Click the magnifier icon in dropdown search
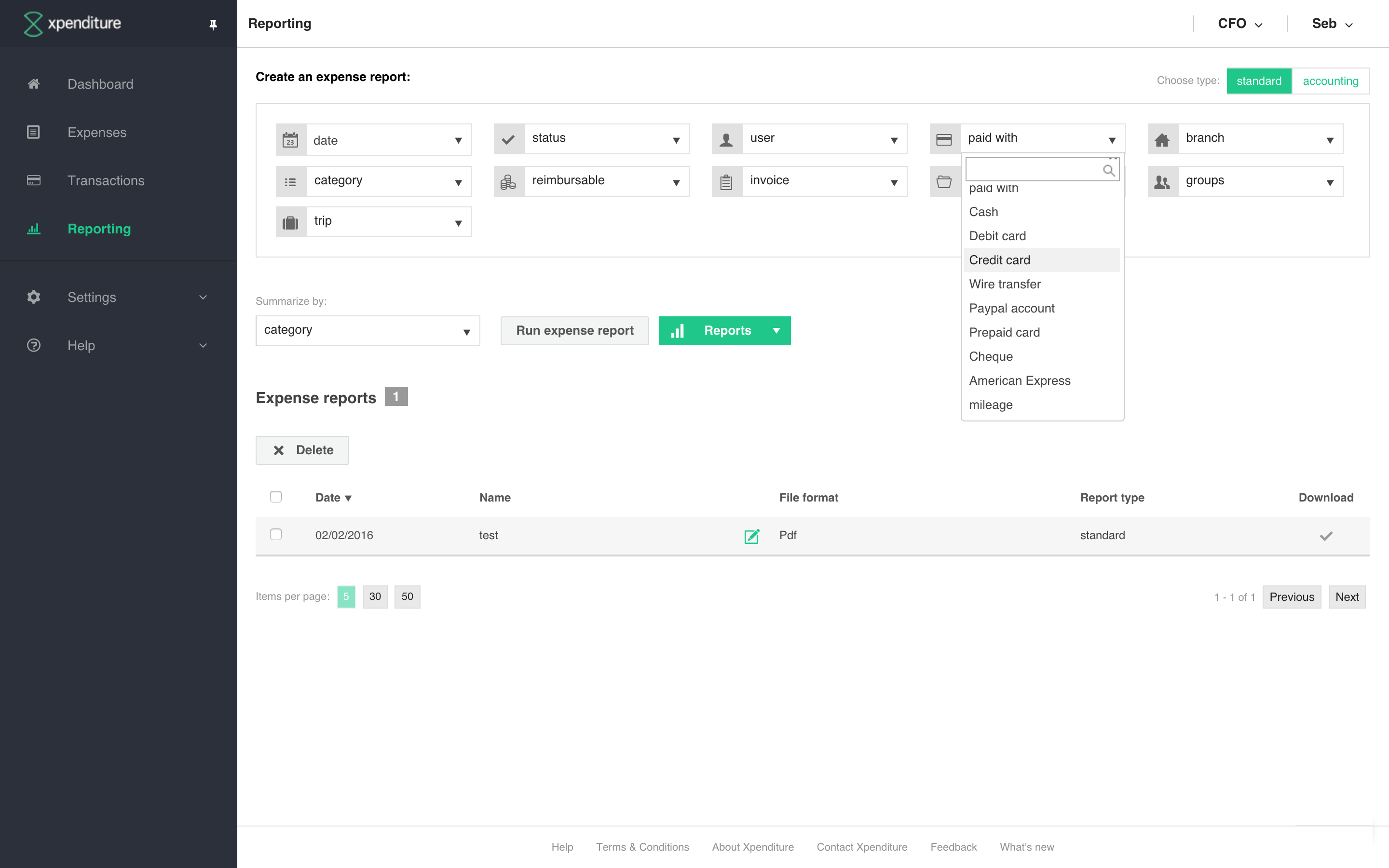Image resolution: width=1389 pixels, height=868 pixels. pyautogui.click(x=1108, y=171)
